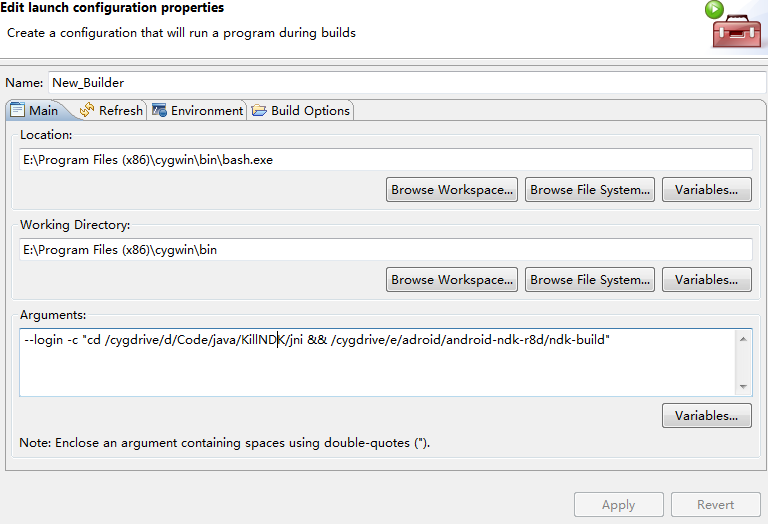Open Variables for the Arguments field

tap(706, 415)
